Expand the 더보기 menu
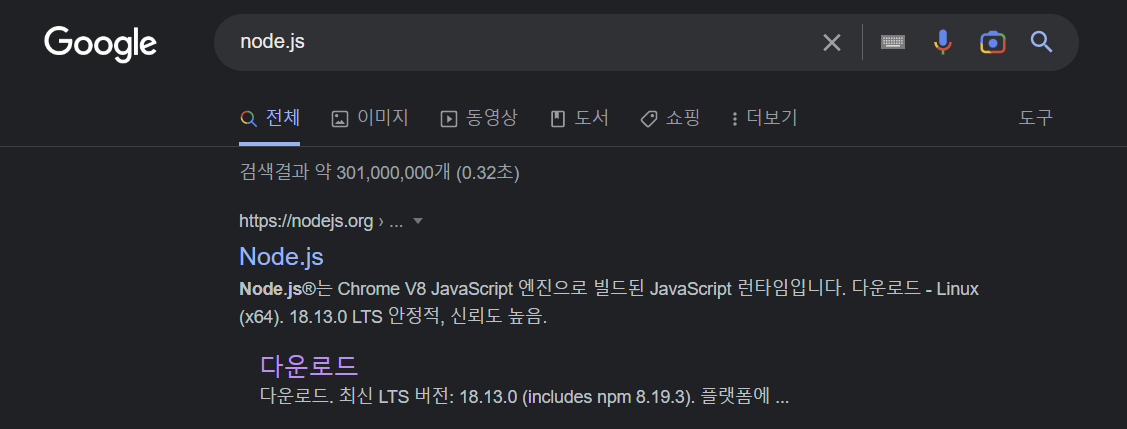This screenshot has height=429, width=1127. (763, 119)
